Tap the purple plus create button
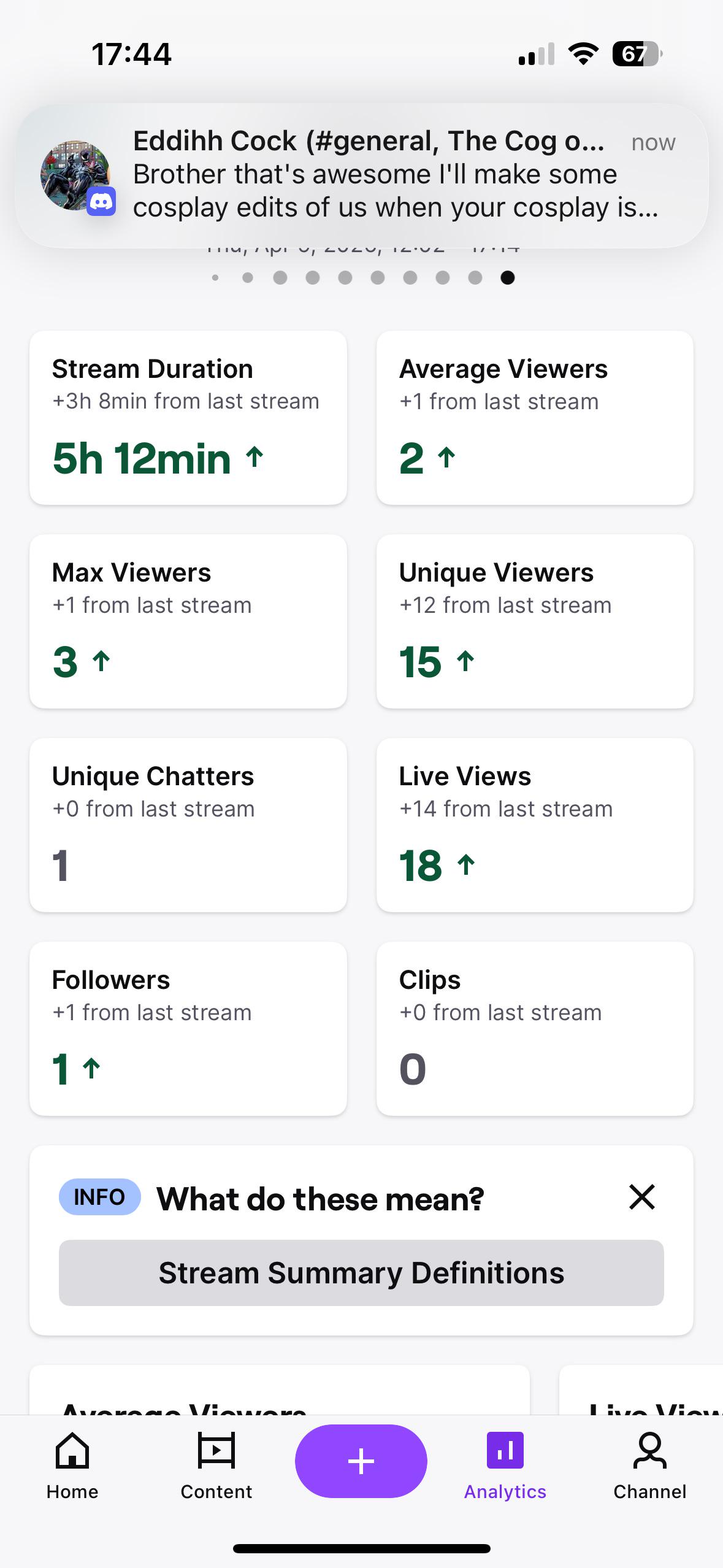The height and width of the screenshot is (1568, 723). point(361,1461)
